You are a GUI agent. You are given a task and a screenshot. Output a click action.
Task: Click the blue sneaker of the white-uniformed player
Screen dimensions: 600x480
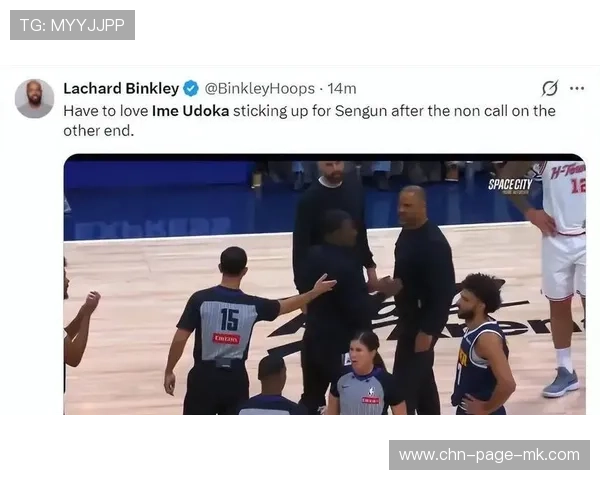pyautogui.click(x=560, y=382)
